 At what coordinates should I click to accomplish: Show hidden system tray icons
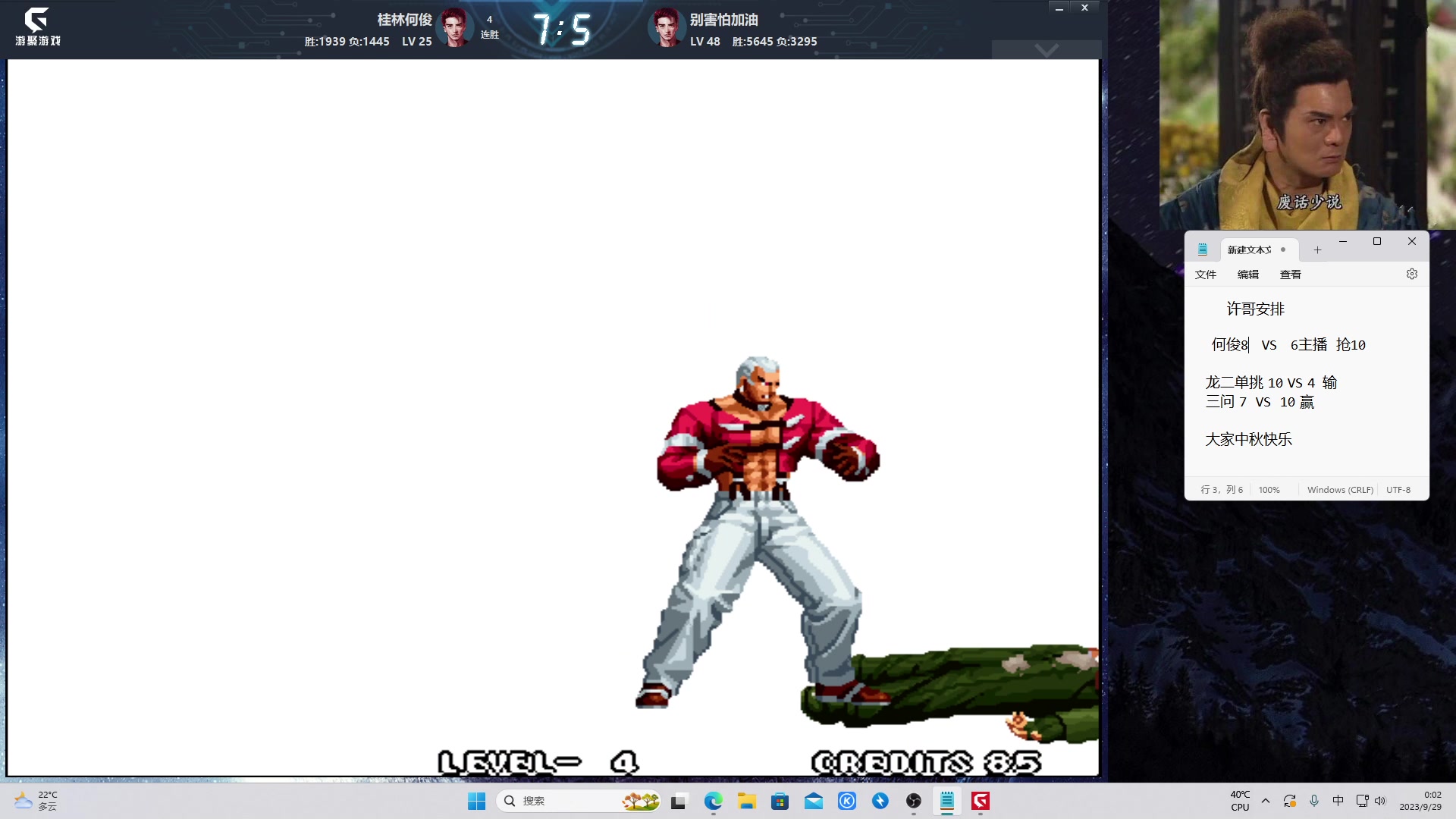click(1266, 801)
